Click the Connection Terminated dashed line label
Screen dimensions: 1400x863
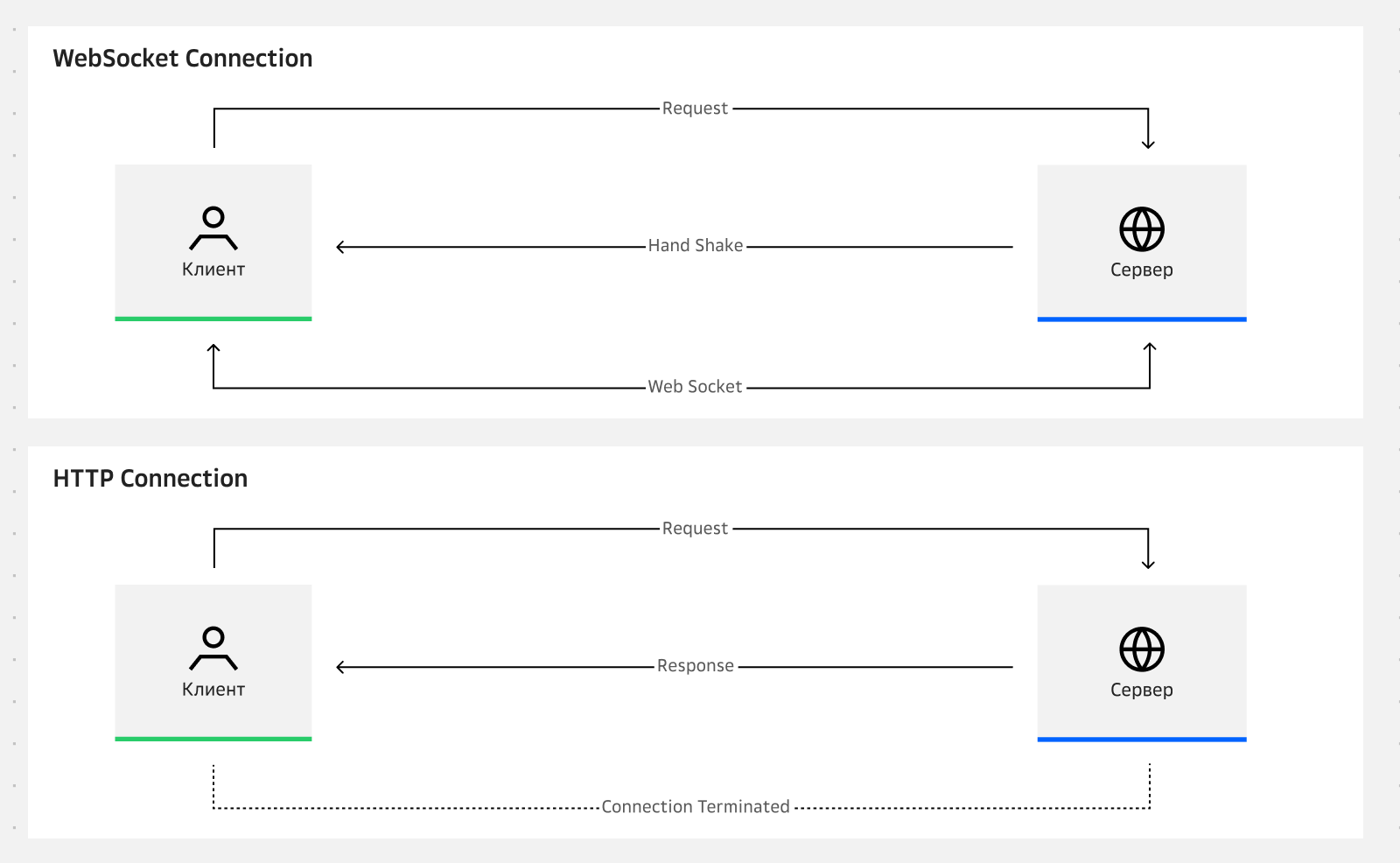pos(696,807)
